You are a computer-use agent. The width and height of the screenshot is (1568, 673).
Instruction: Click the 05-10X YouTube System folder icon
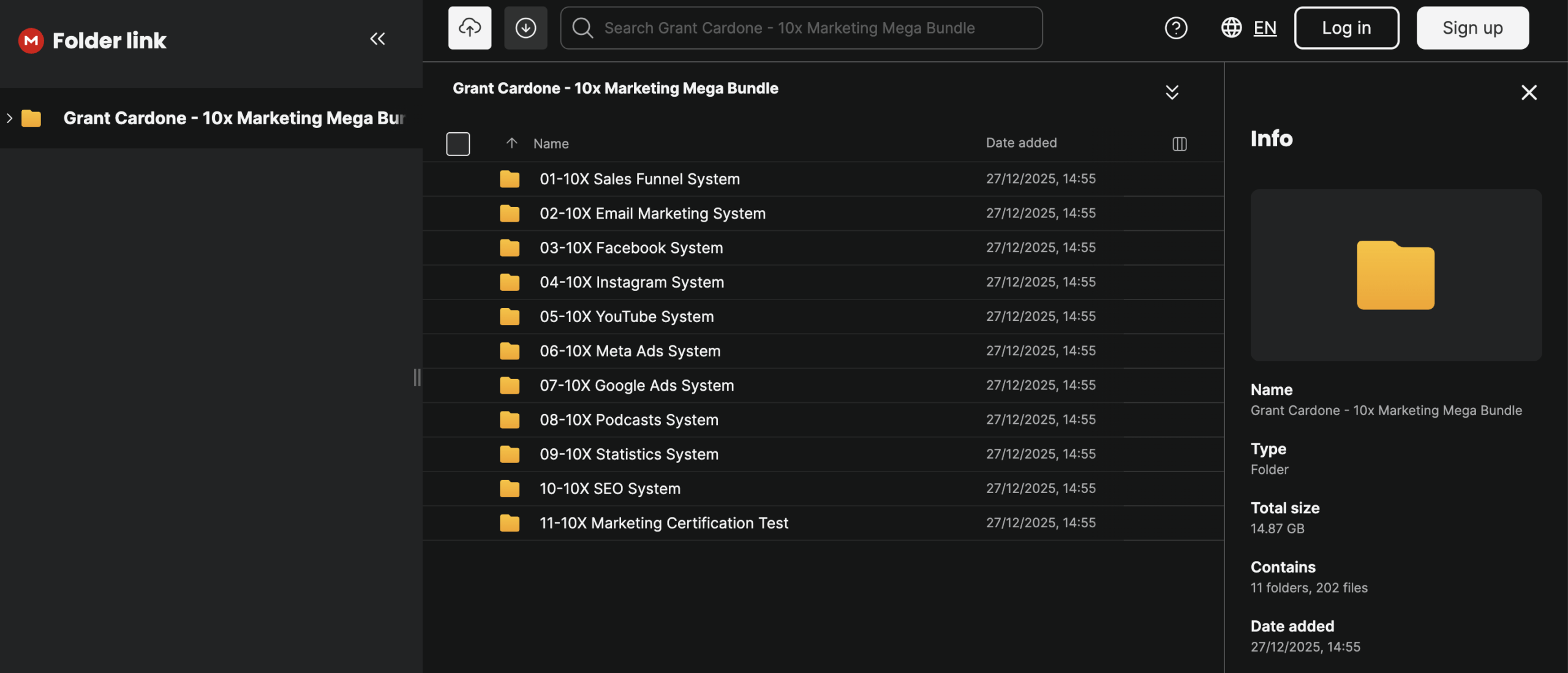pyautogui.click(x=509, y=317)
